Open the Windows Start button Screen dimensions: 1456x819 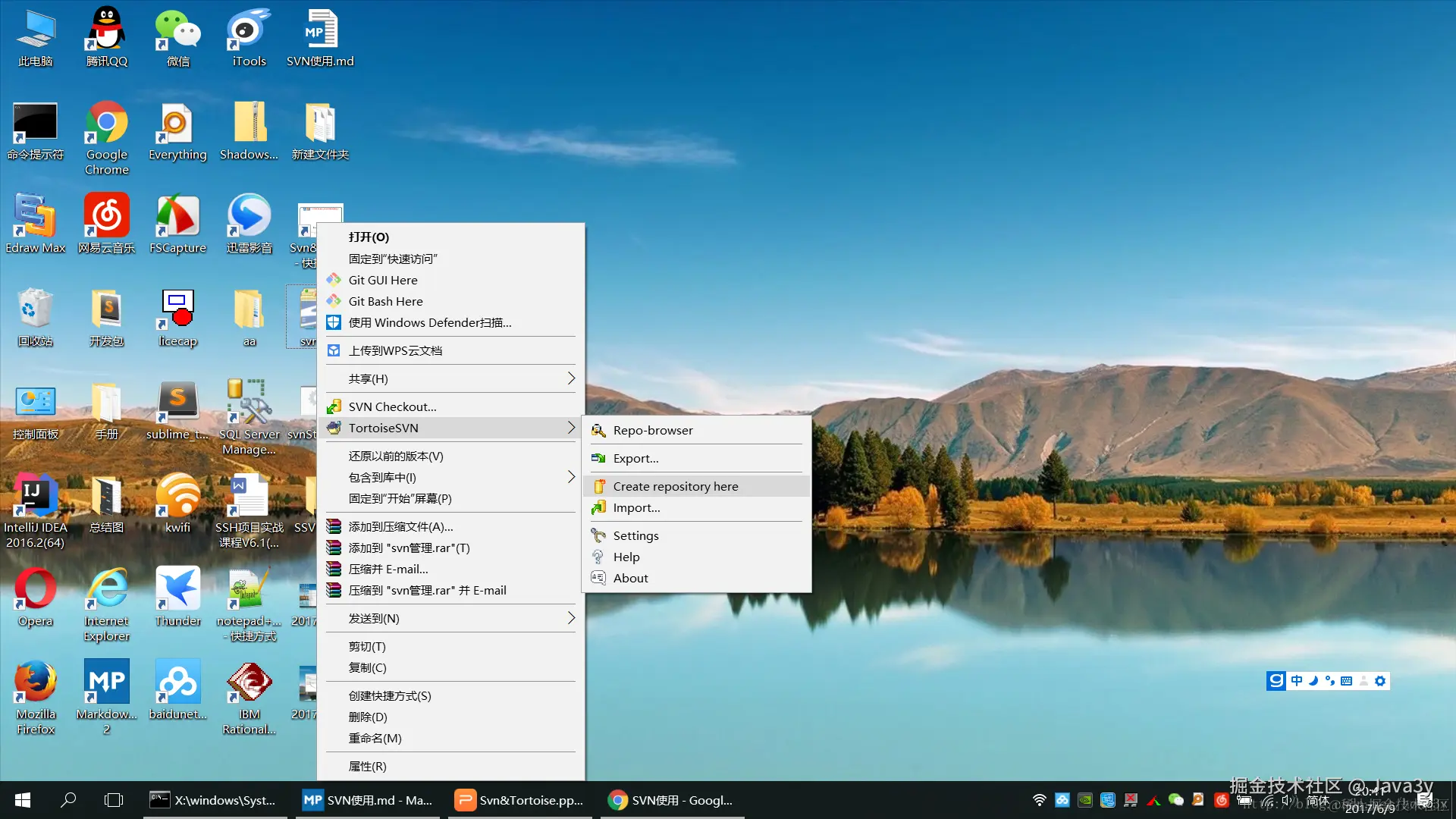pos(23,800)
